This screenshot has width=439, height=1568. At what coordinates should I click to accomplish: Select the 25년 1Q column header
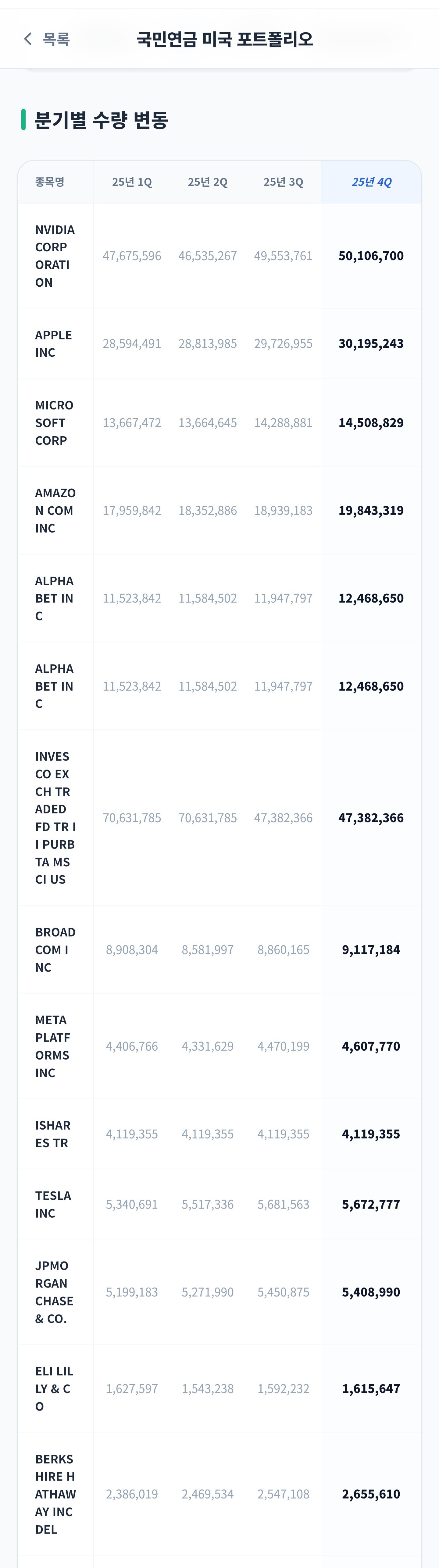(x=131, y=182)
